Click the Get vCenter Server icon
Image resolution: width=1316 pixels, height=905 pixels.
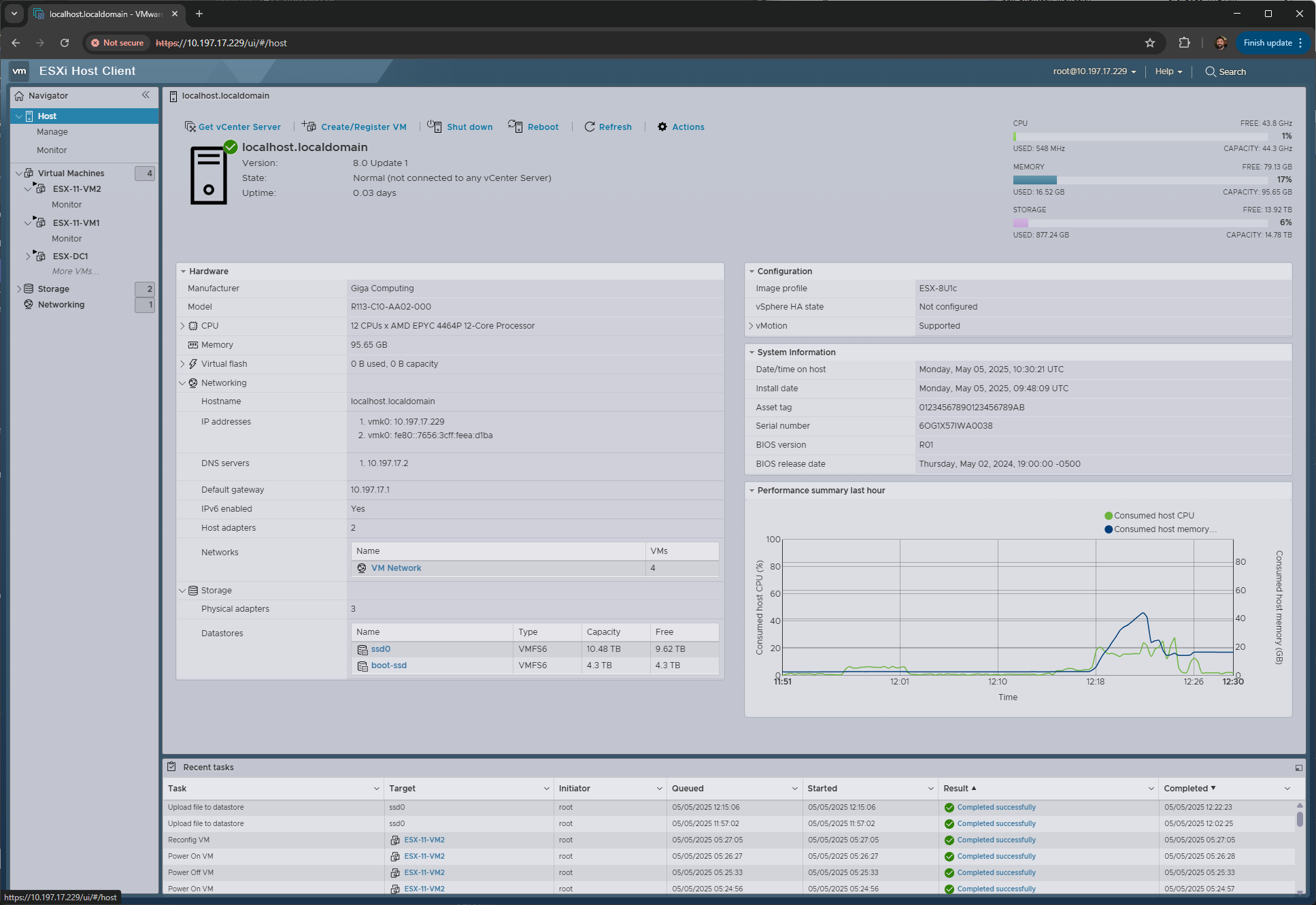(190, 127)
